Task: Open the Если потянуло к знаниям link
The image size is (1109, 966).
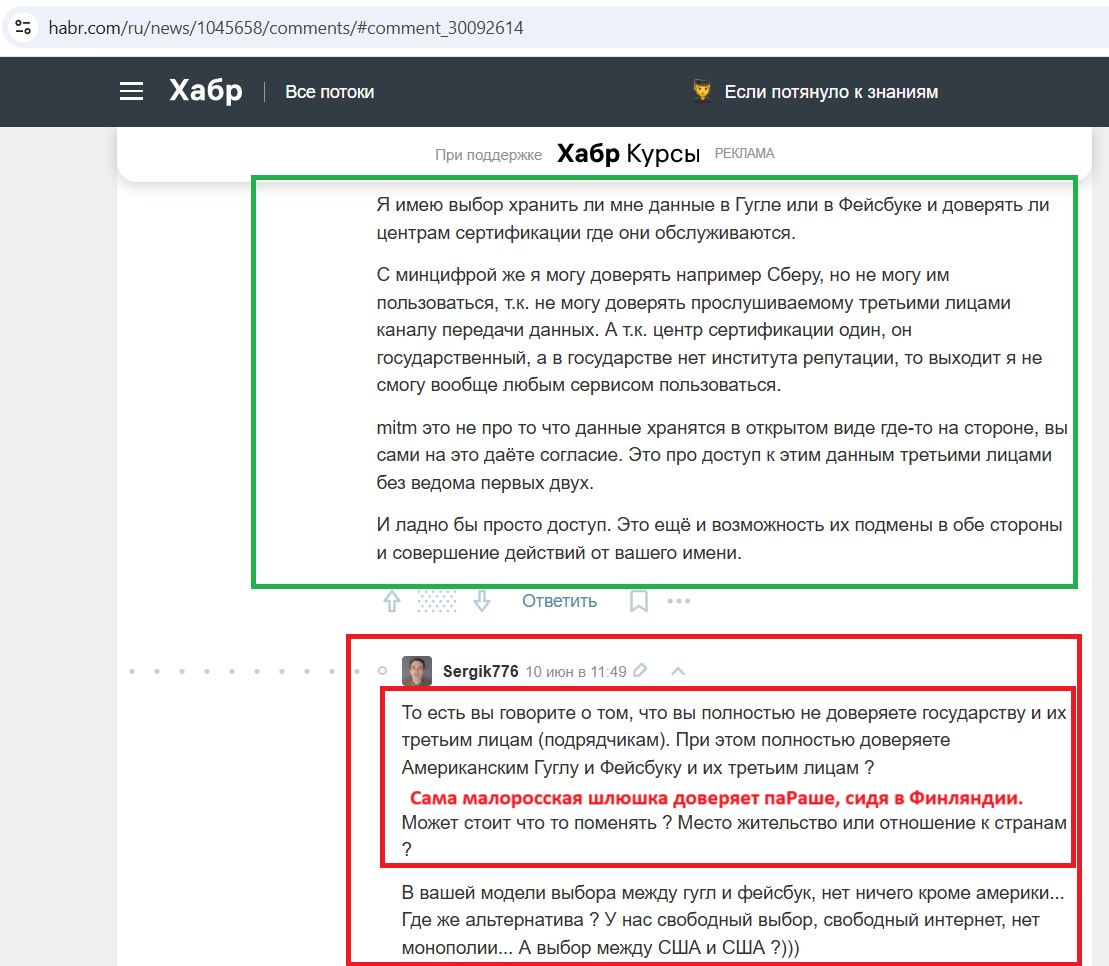Action: [831, 92]
